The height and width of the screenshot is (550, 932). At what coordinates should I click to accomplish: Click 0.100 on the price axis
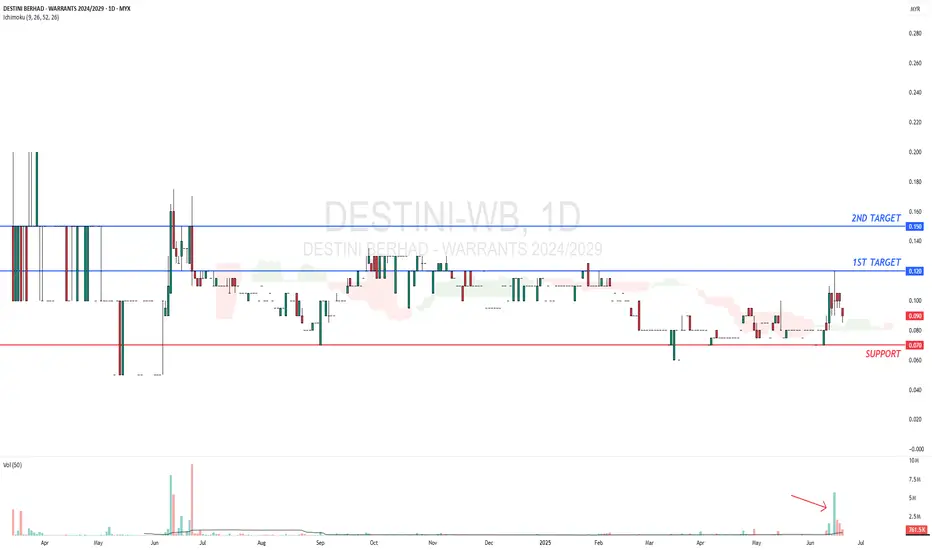915,301
